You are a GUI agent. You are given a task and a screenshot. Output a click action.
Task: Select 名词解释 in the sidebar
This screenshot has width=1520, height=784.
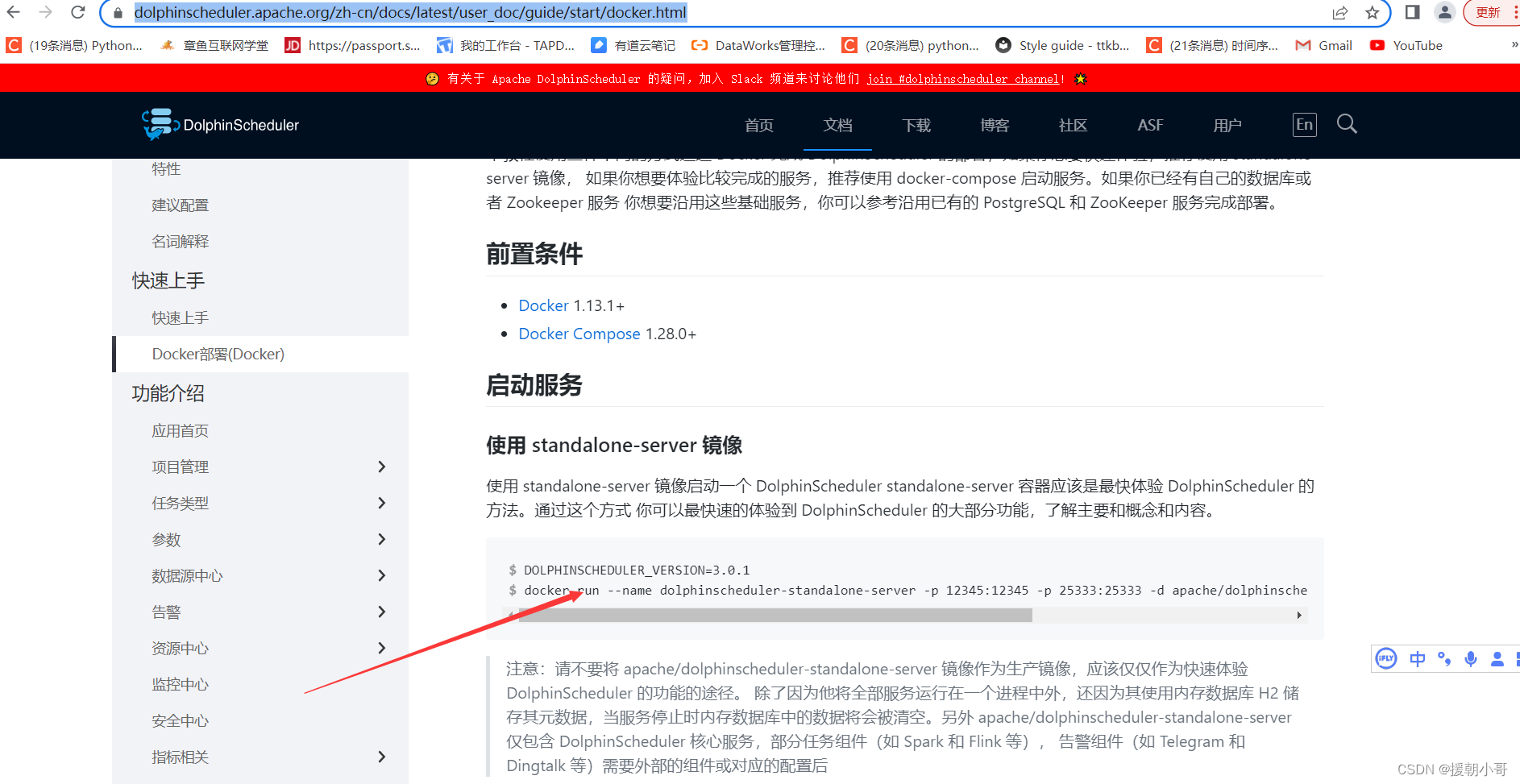pyautogui.click(x=180, y=242)
